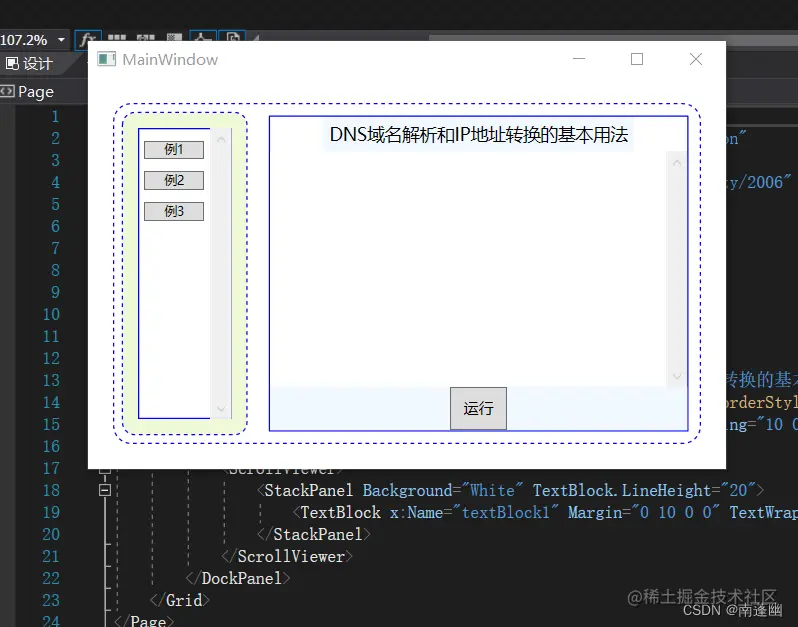Click the </StackPanel> closing tag
The width and height of the screenshot is (798, 627).
(314, 534)
